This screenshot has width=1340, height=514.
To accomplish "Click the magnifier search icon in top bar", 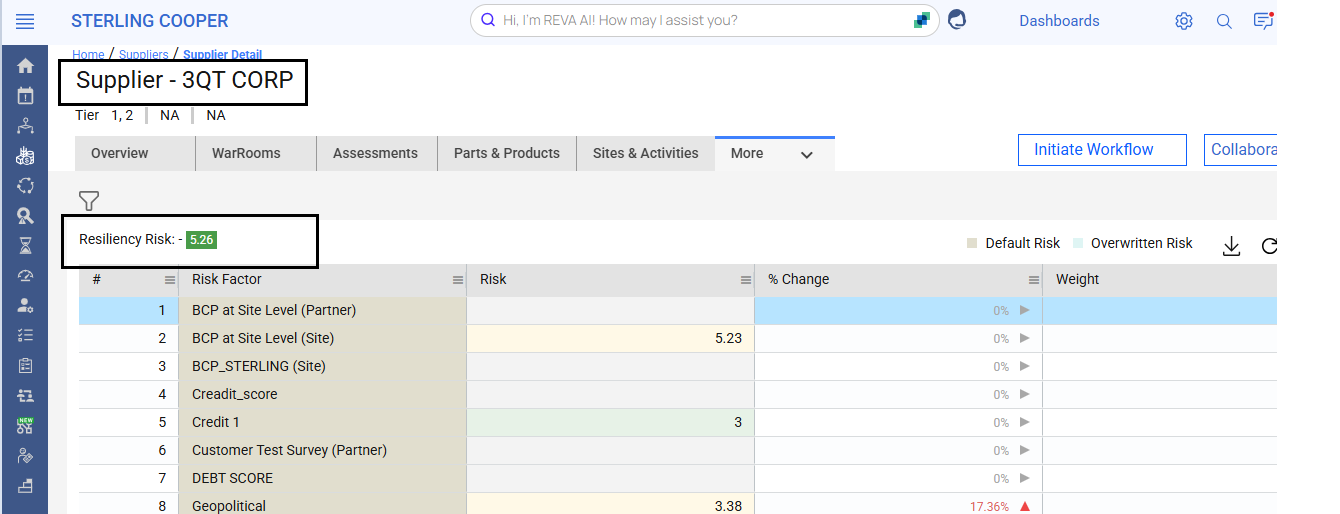I will point(1224,21).
